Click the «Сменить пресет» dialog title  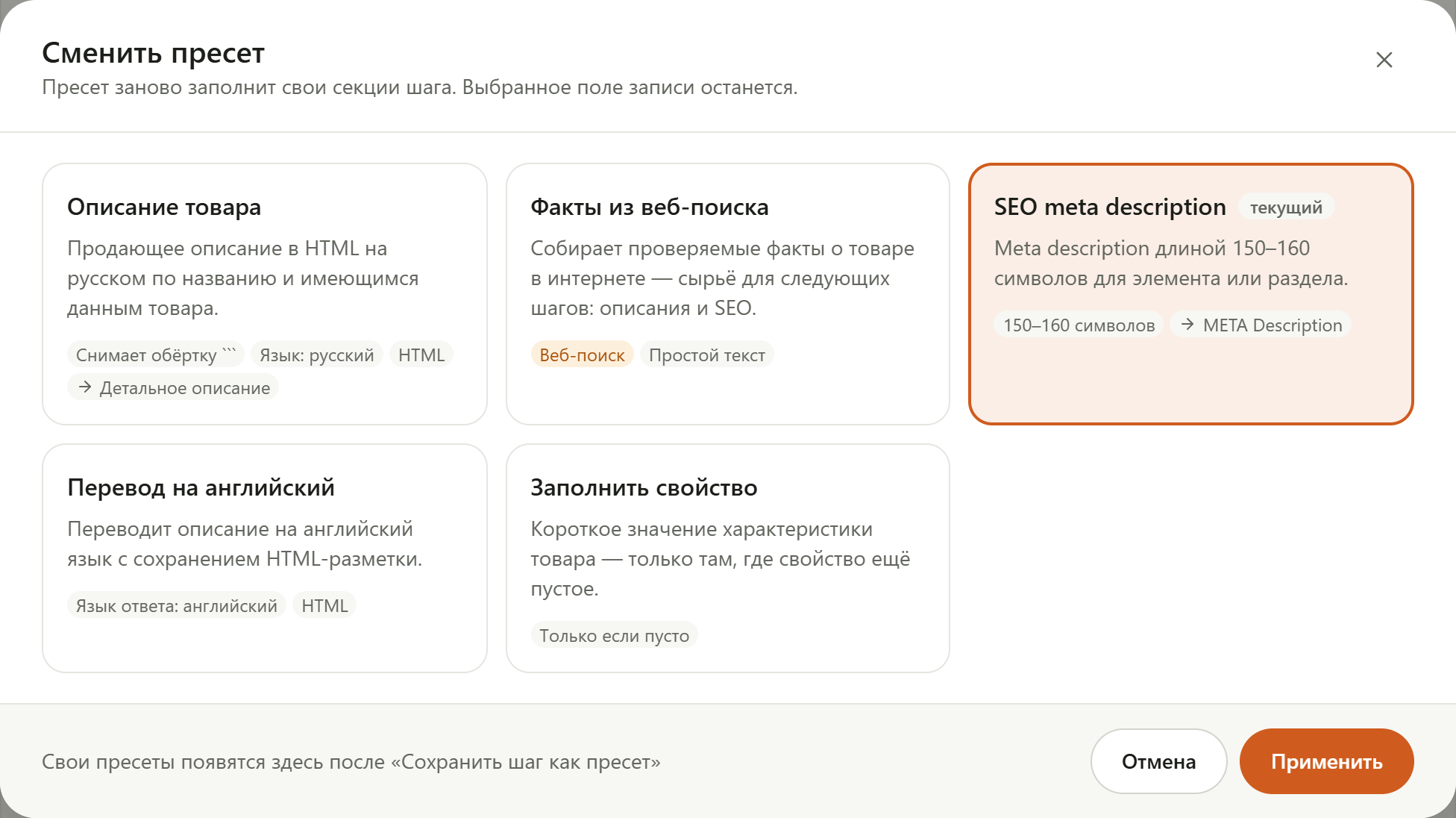[153, 53]
